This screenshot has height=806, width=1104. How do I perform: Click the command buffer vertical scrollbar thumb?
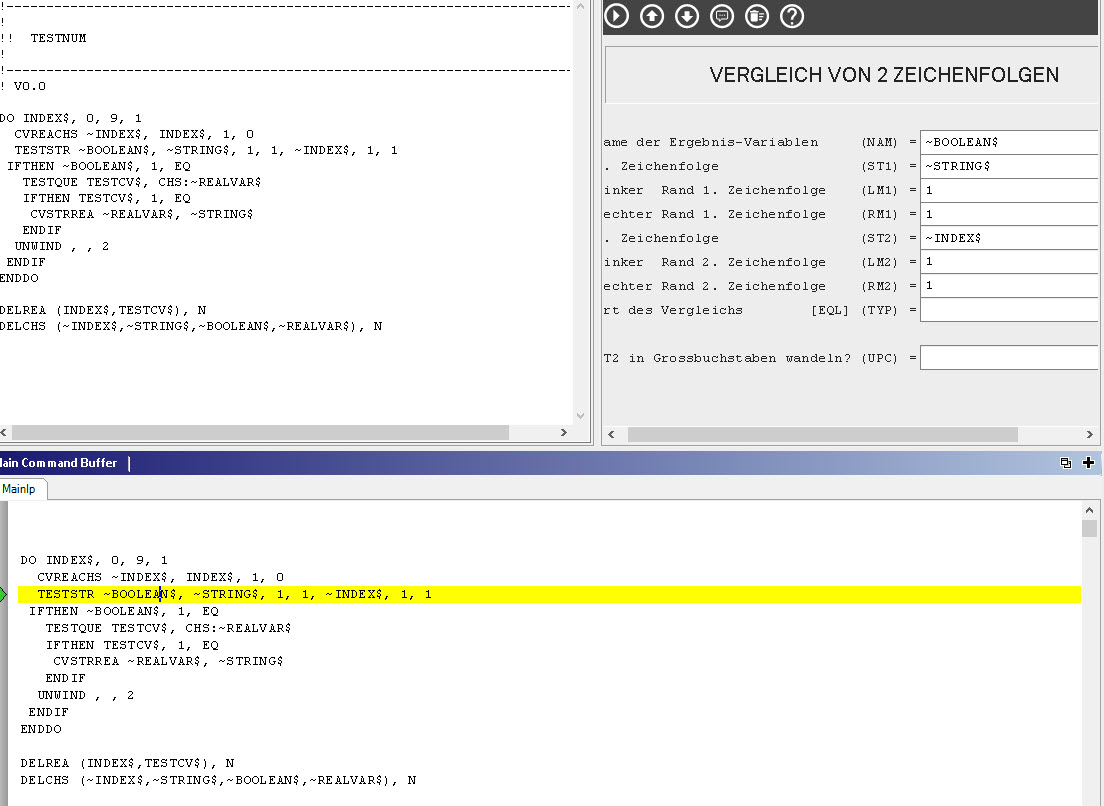[1089, 528]
